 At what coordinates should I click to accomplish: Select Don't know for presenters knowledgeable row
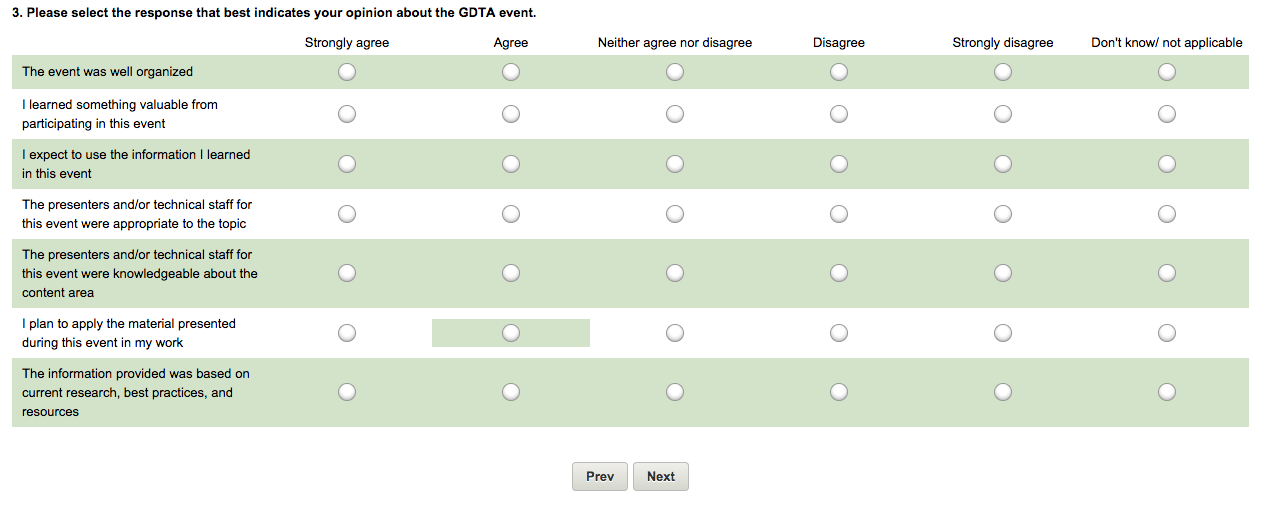tap(1167, 273)
